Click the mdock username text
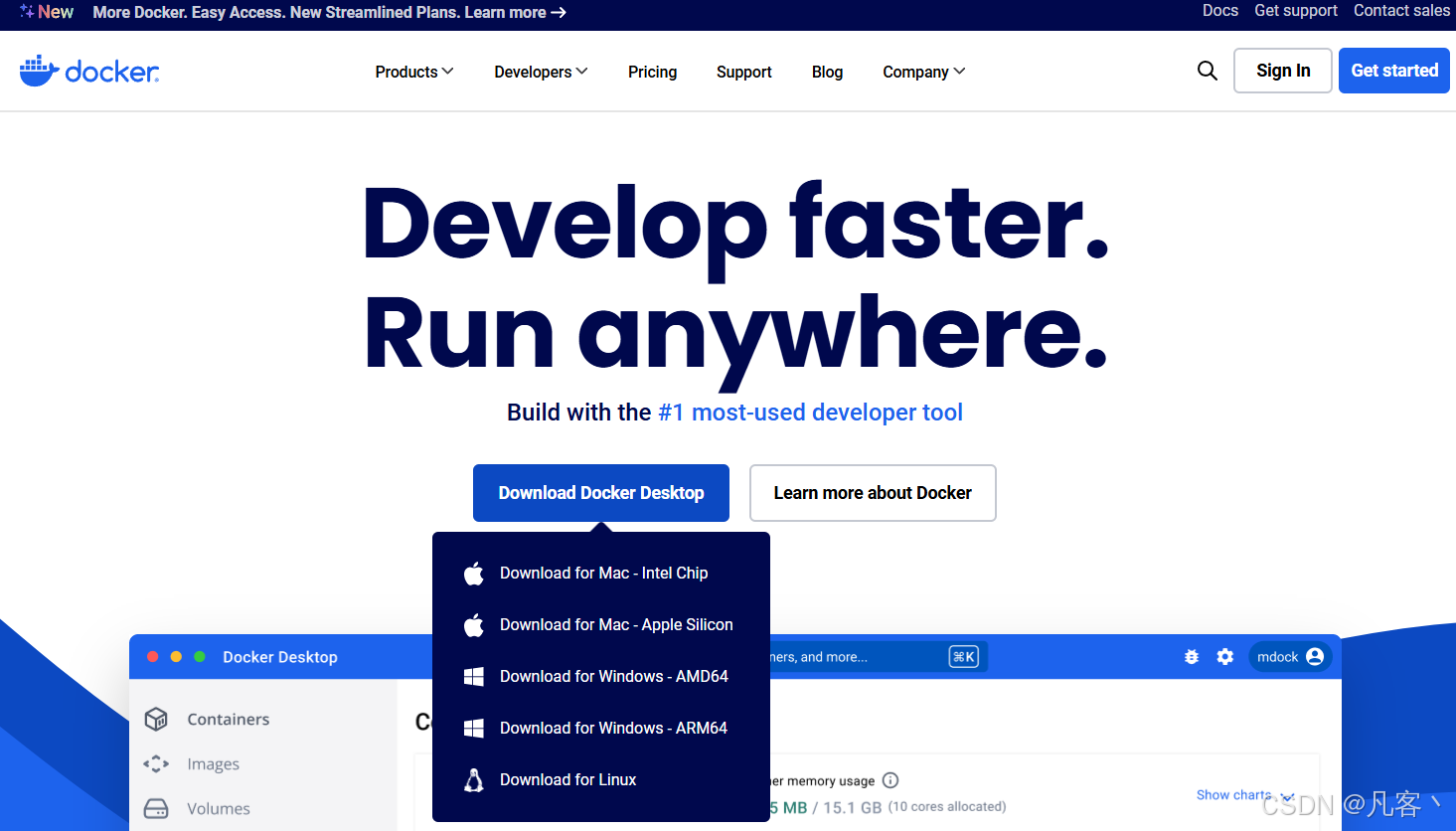This screenshot has height=831, width=1456. tap(1277, 657)
